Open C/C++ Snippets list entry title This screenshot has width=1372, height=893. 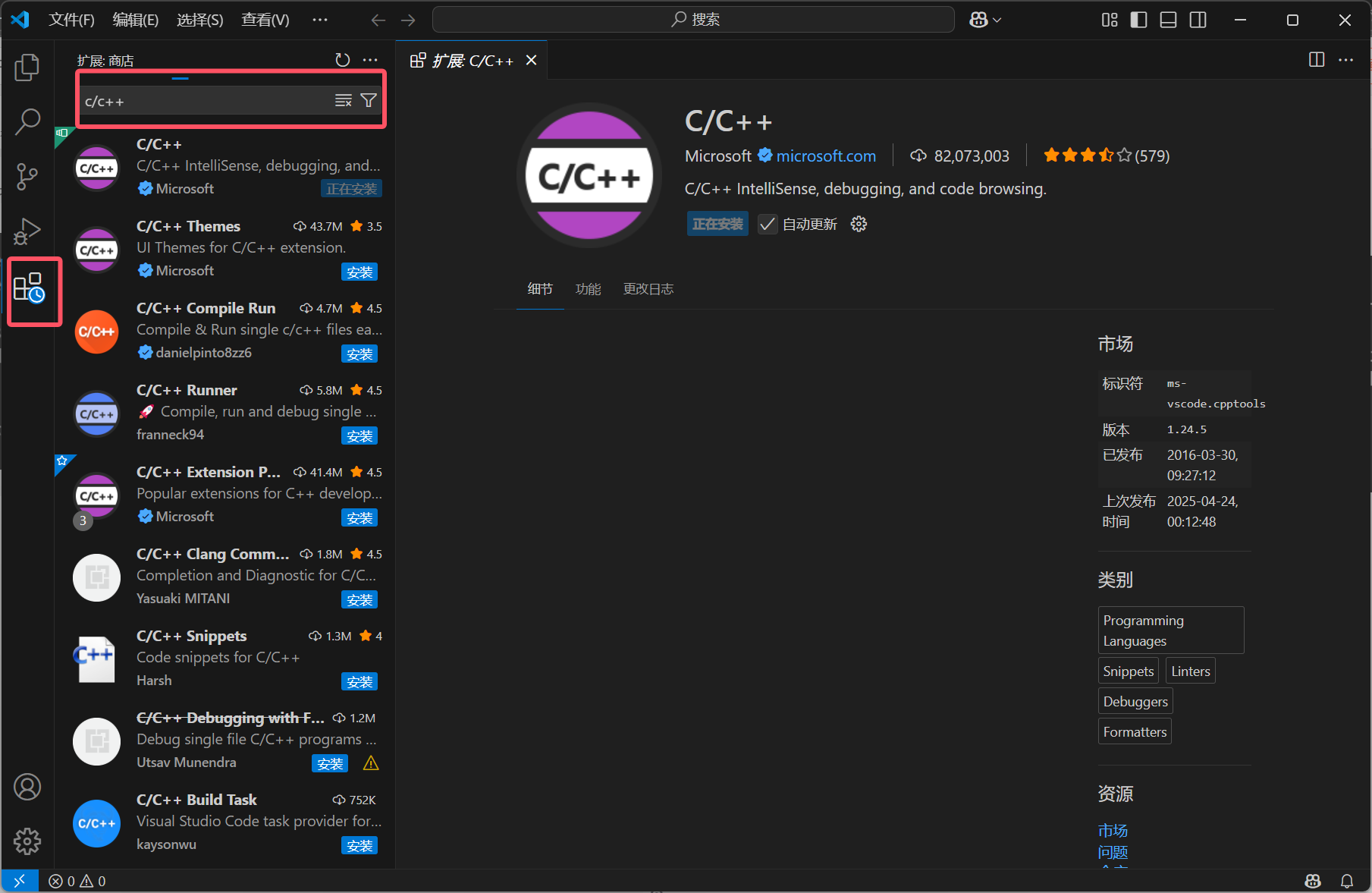(191, 636)
